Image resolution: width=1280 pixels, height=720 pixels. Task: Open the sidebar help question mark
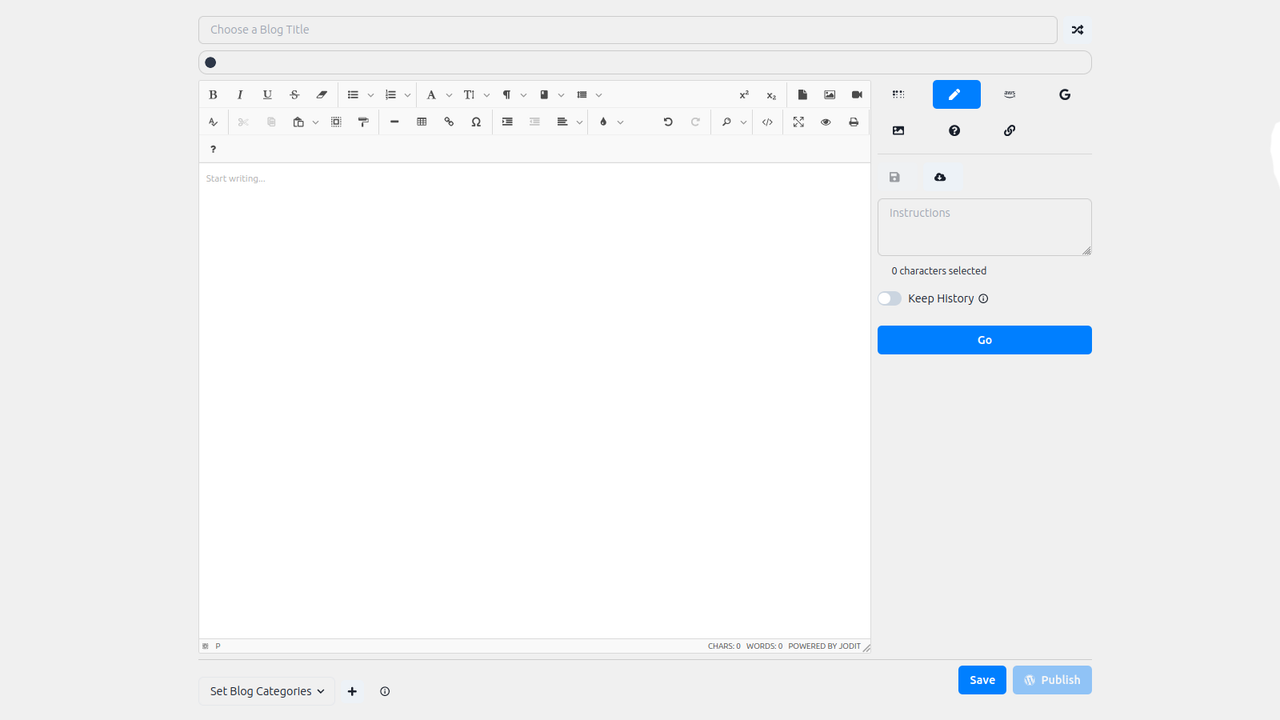[x=954, y=130]
